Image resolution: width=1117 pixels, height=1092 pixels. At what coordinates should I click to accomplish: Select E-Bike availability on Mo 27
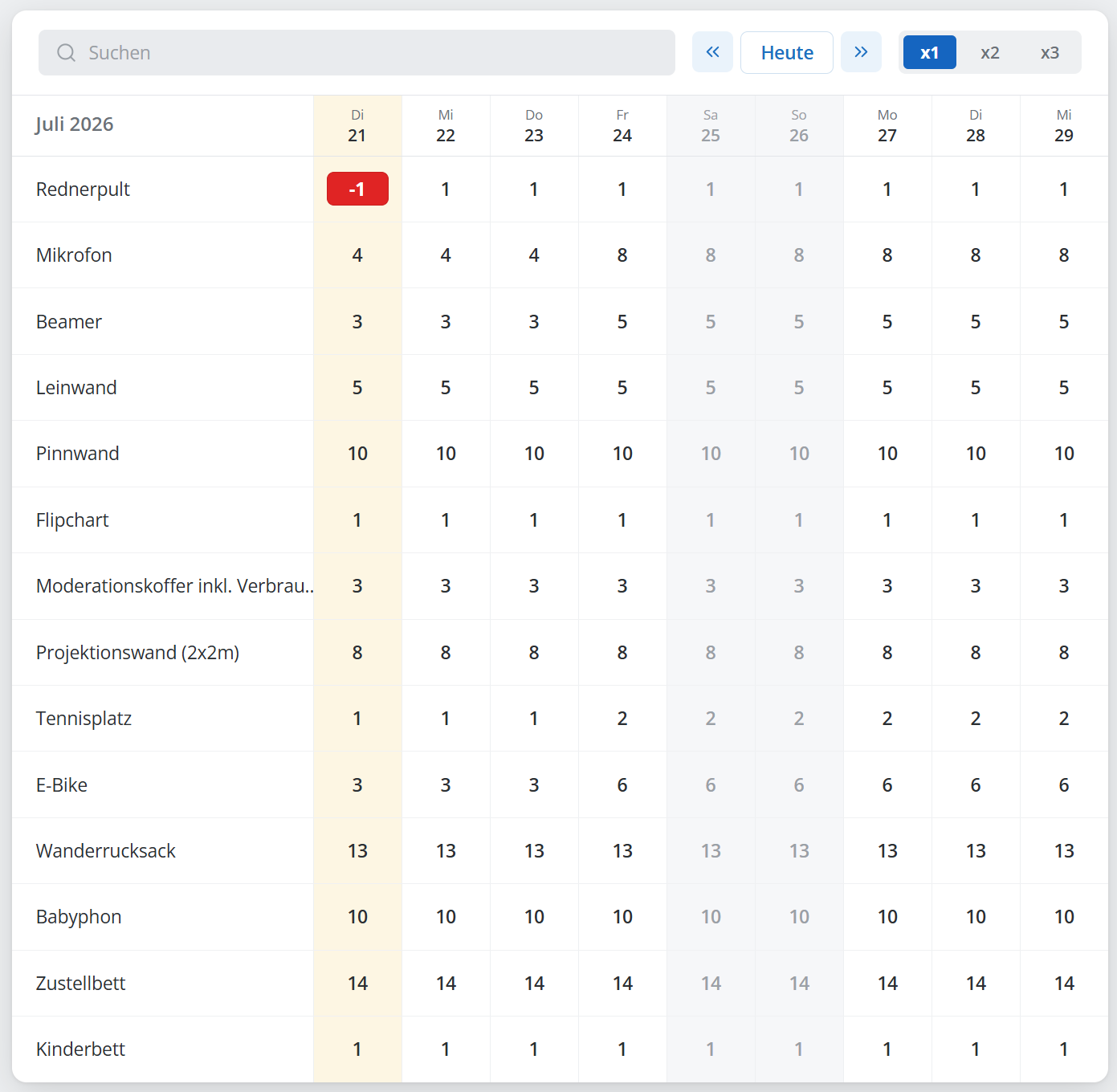887,785
